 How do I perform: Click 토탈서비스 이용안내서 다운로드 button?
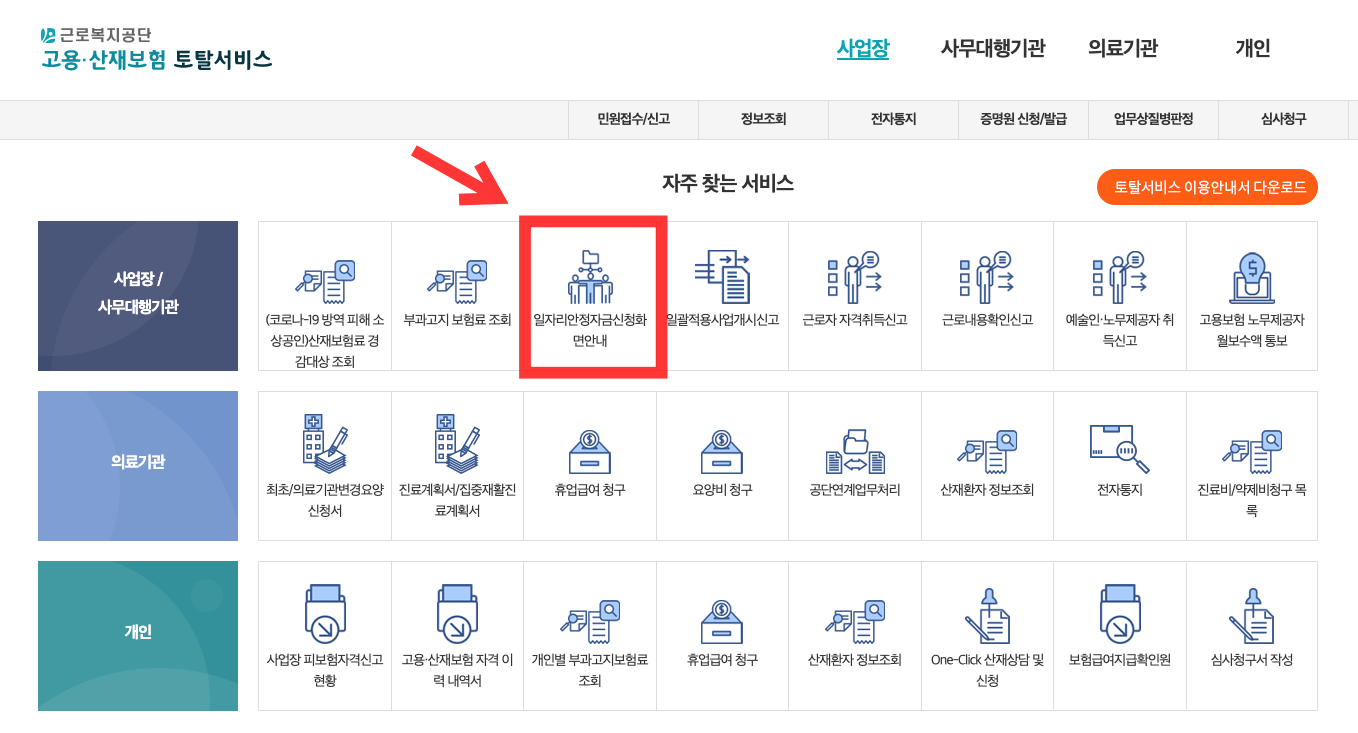point(1207,187)
